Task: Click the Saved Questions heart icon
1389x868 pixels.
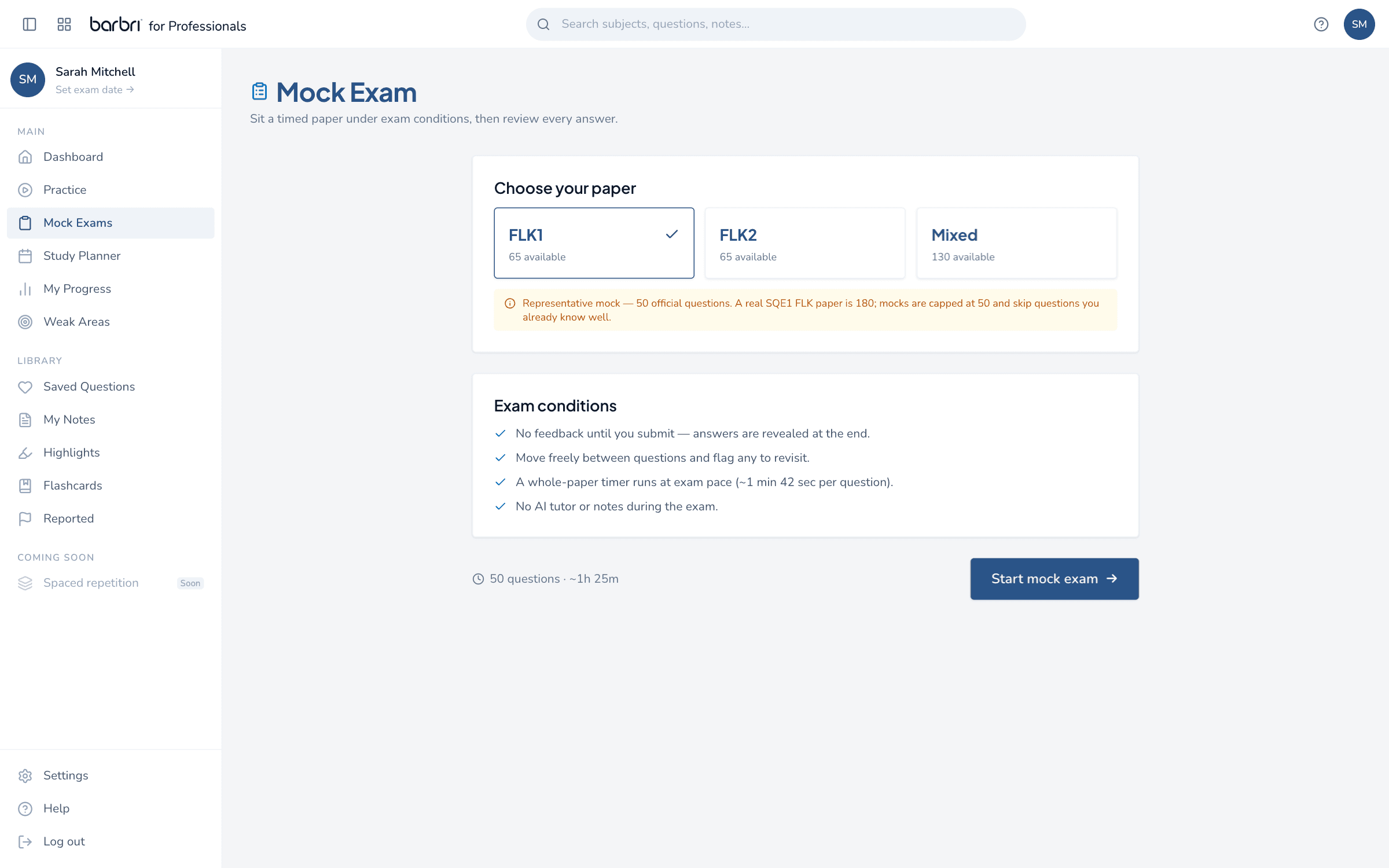Action: point(25,387)
